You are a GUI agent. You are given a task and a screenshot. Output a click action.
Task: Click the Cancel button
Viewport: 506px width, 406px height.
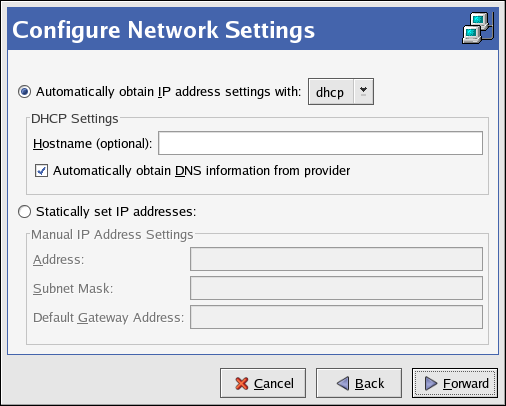tap(263, 383)
